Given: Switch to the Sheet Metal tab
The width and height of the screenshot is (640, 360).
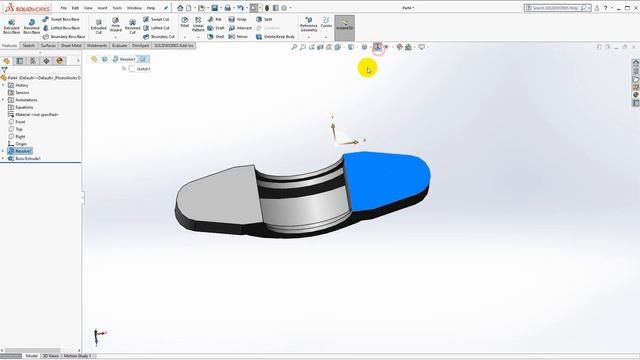Looking at the screenshot, I should 71,45.
